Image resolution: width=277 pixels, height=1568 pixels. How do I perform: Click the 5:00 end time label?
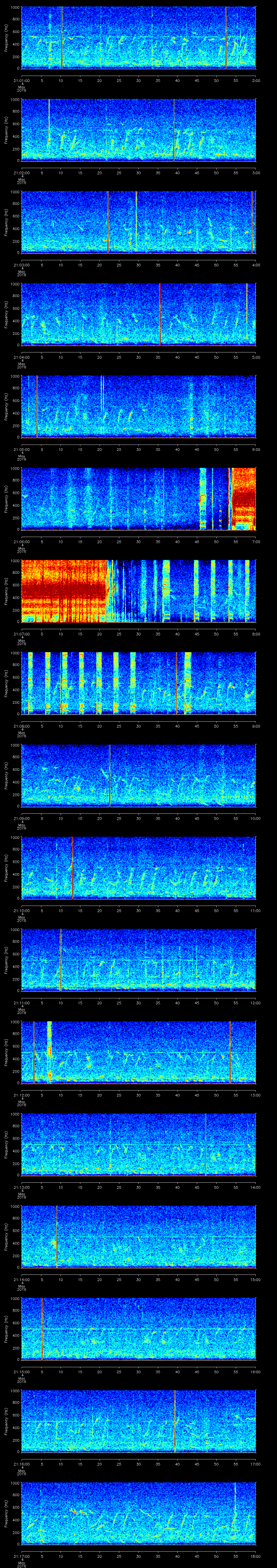(256, 357)
